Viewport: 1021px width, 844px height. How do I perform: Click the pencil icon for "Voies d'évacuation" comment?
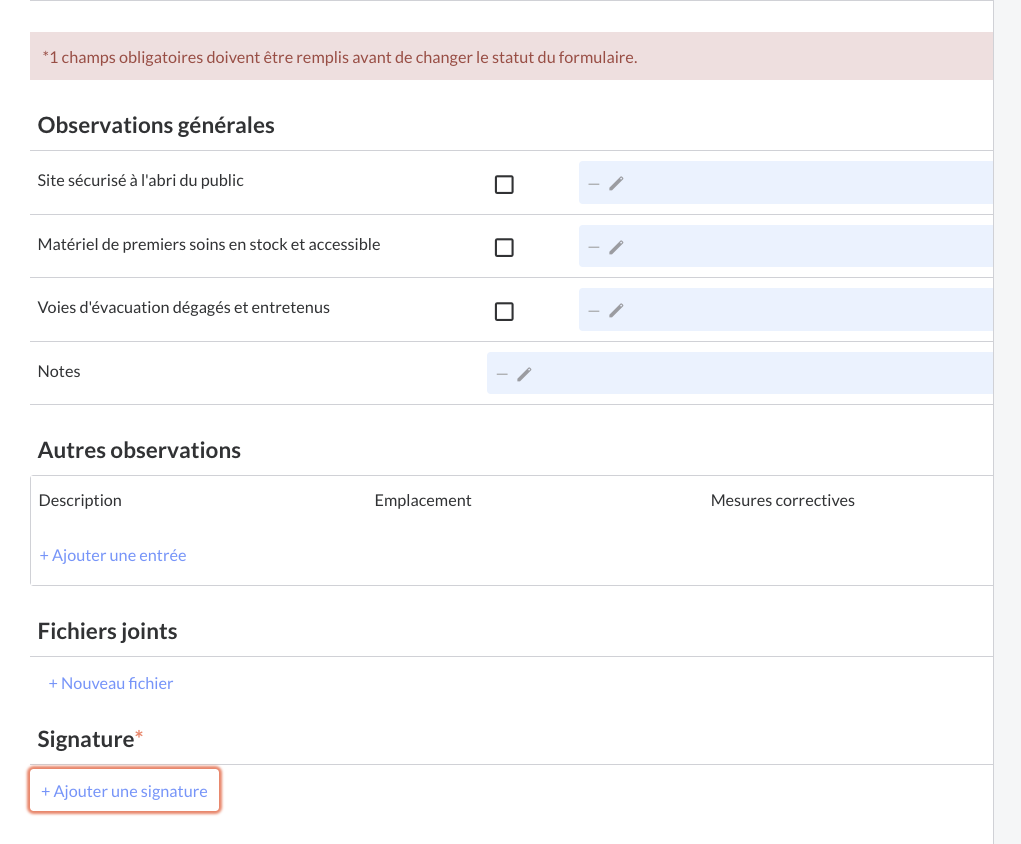coord(616,309)
